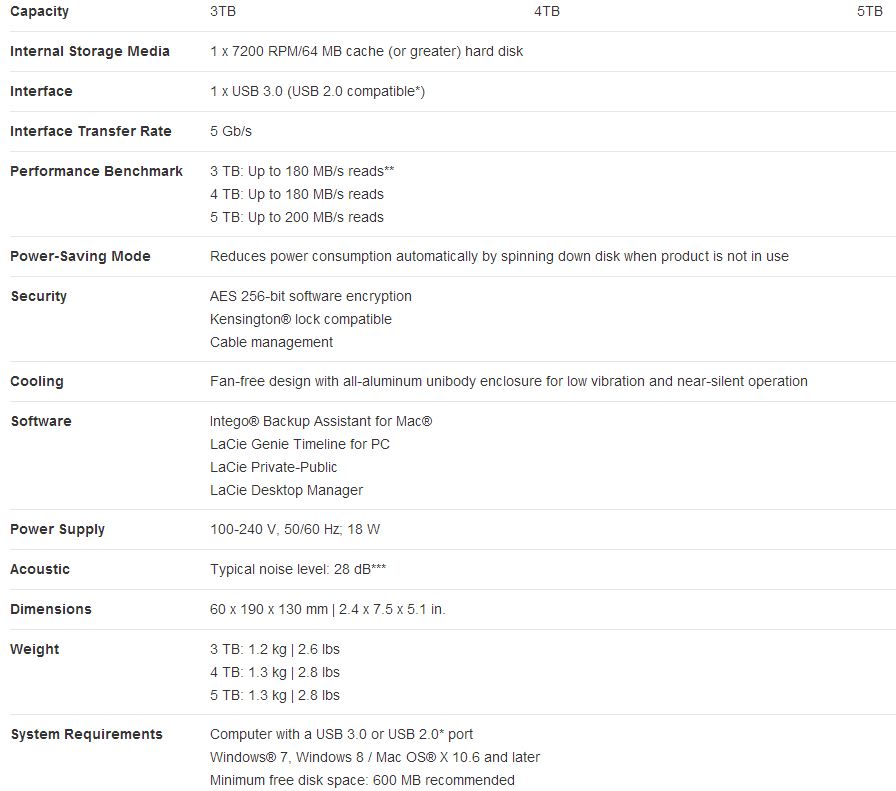896x791 pixels.
Task: Select the Interface Transfer Rate label
Action: pyautogui.click(x=91, y=131)
